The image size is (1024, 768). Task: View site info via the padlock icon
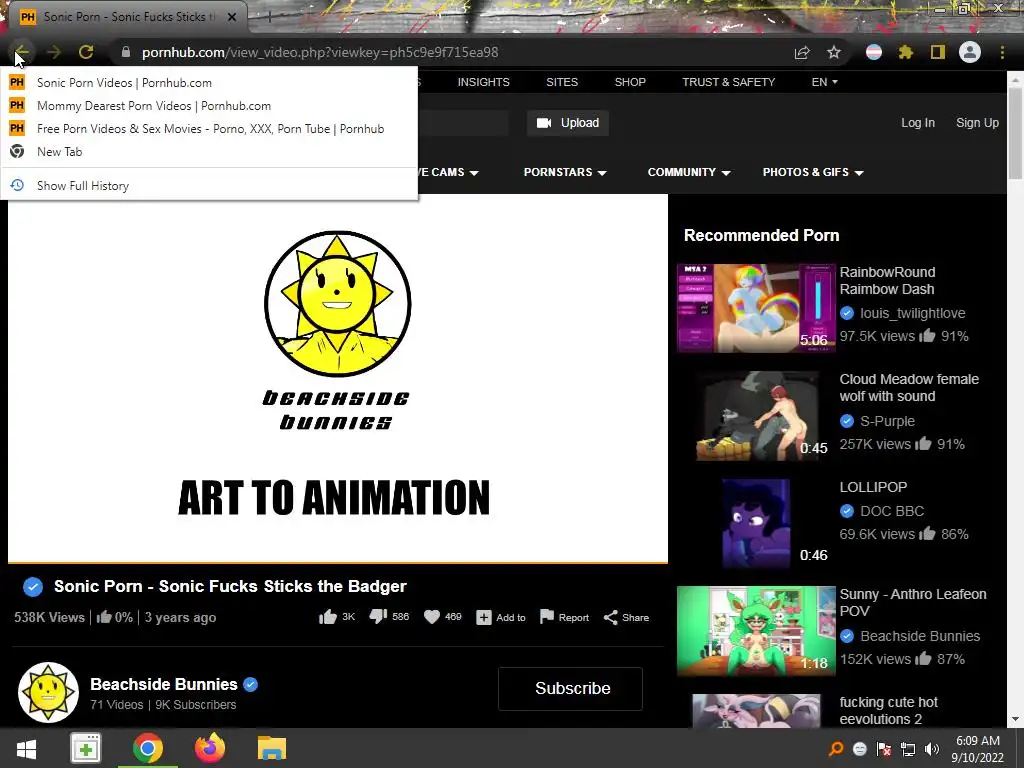pyautogui.click(x=125, y=52)
